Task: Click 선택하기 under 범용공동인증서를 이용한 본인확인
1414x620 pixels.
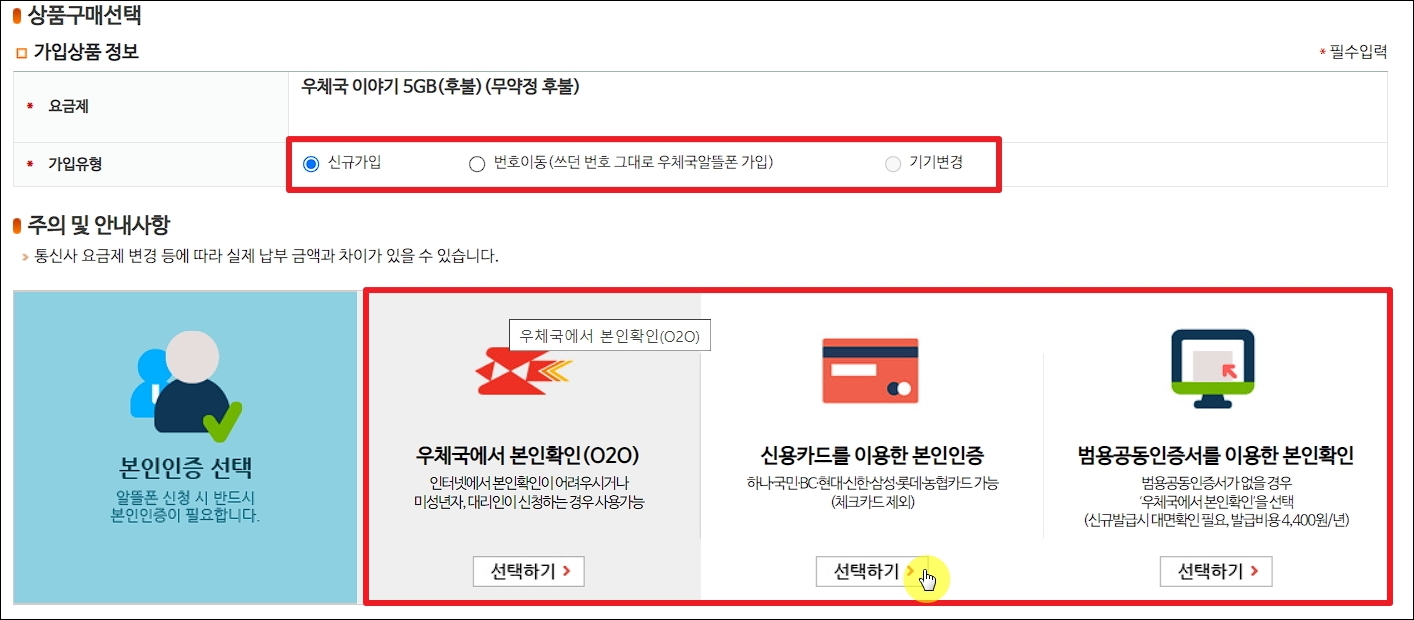Action: click(1216, 571)
